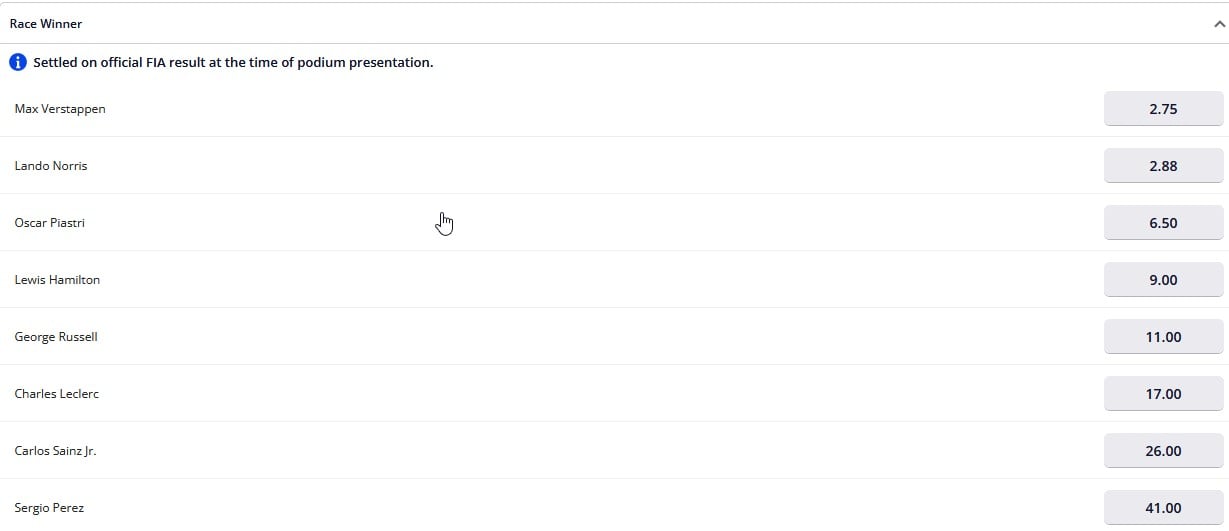This screenshot has height=531, width=1229.
Task: Select Max Verstappen odds 2.75
Action: click(1163, 109)
